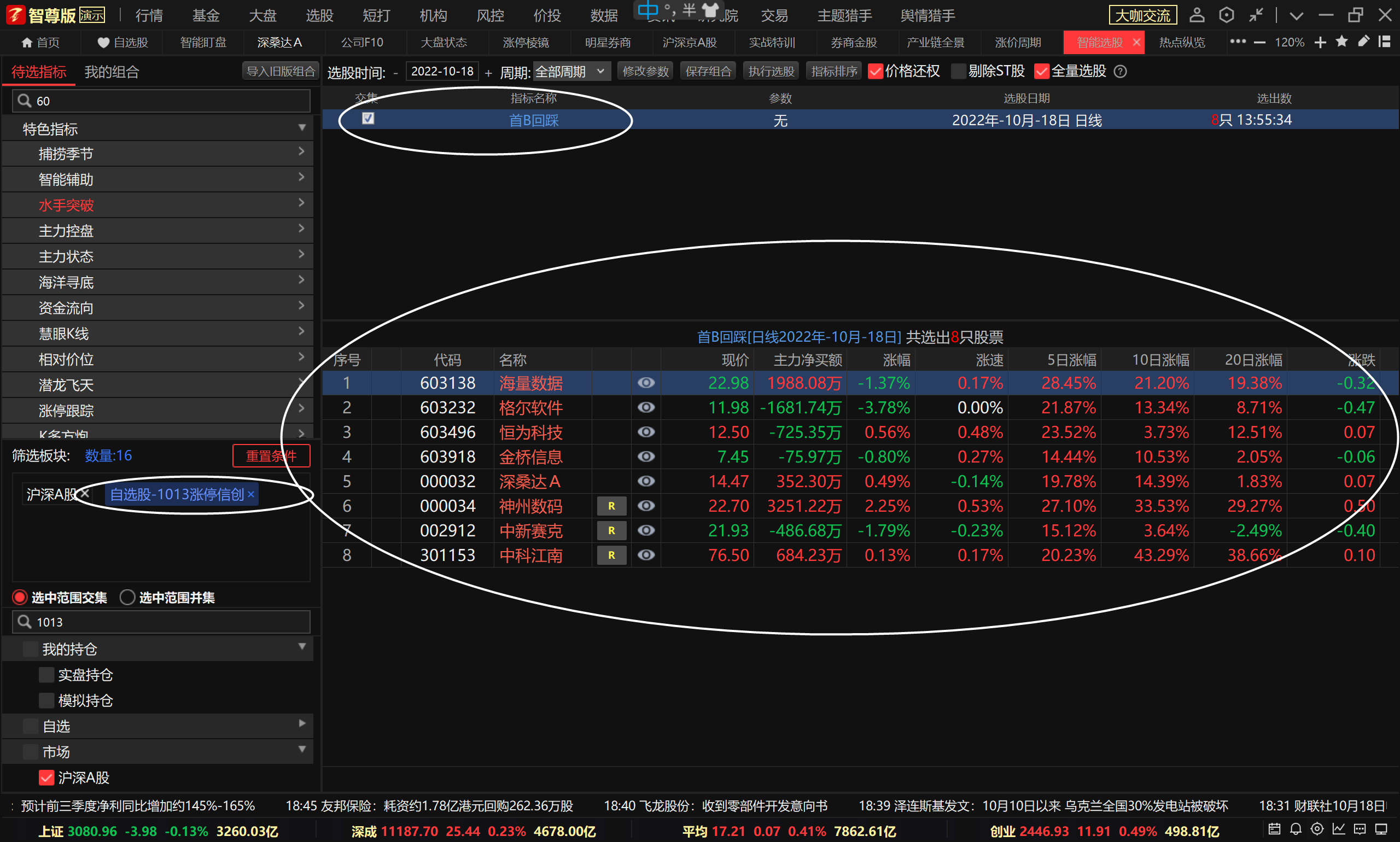This screenshot has height=842, width=1400.
Task: Click the 智尊版 app logo
Action: click(x=16, y=15)
